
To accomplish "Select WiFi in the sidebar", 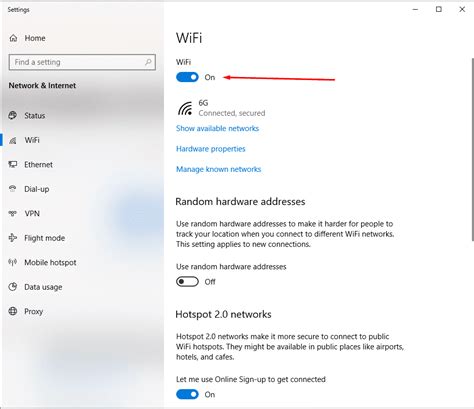I will tap(32, 140).
